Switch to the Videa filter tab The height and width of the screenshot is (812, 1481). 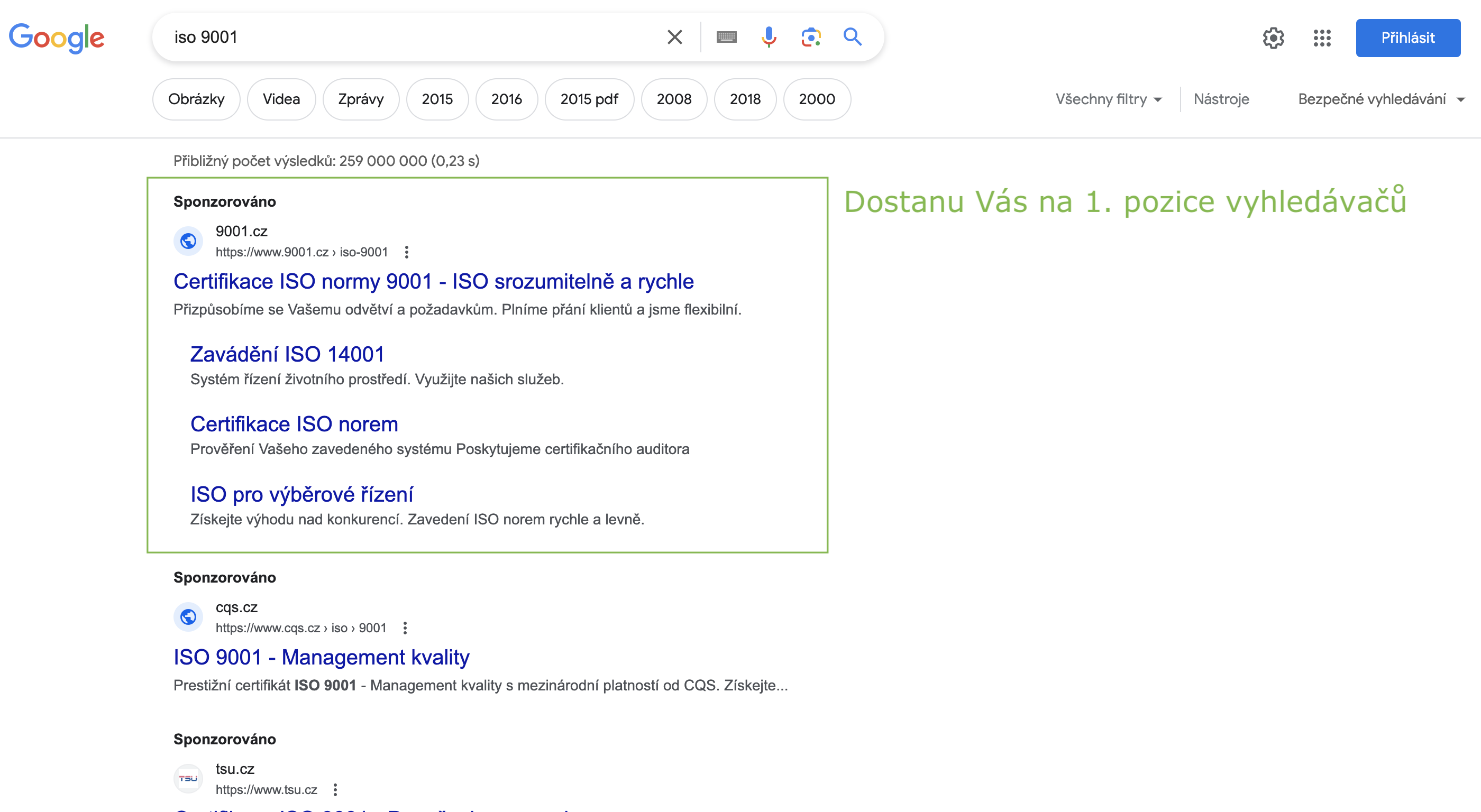(x=281, y=99)
